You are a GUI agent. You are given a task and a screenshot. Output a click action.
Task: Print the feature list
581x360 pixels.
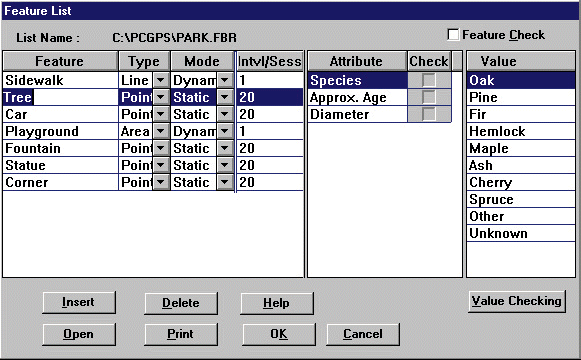point(181,334)
